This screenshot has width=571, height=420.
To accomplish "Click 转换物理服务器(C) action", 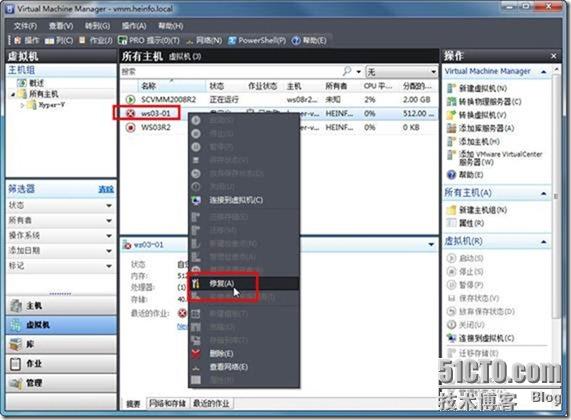I will tap(484, 102).
